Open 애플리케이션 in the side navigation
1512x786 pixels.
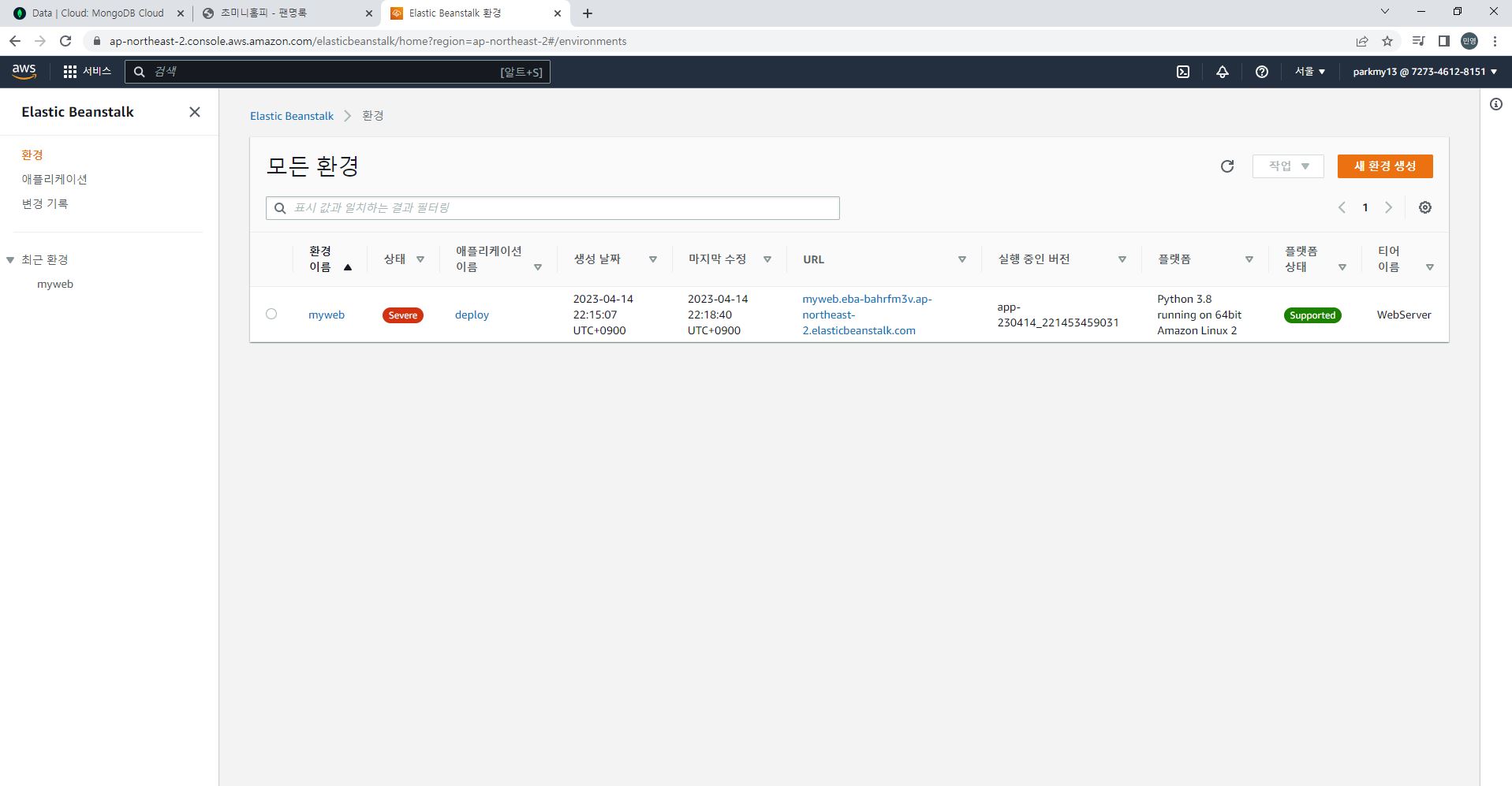tap(54, 179)
